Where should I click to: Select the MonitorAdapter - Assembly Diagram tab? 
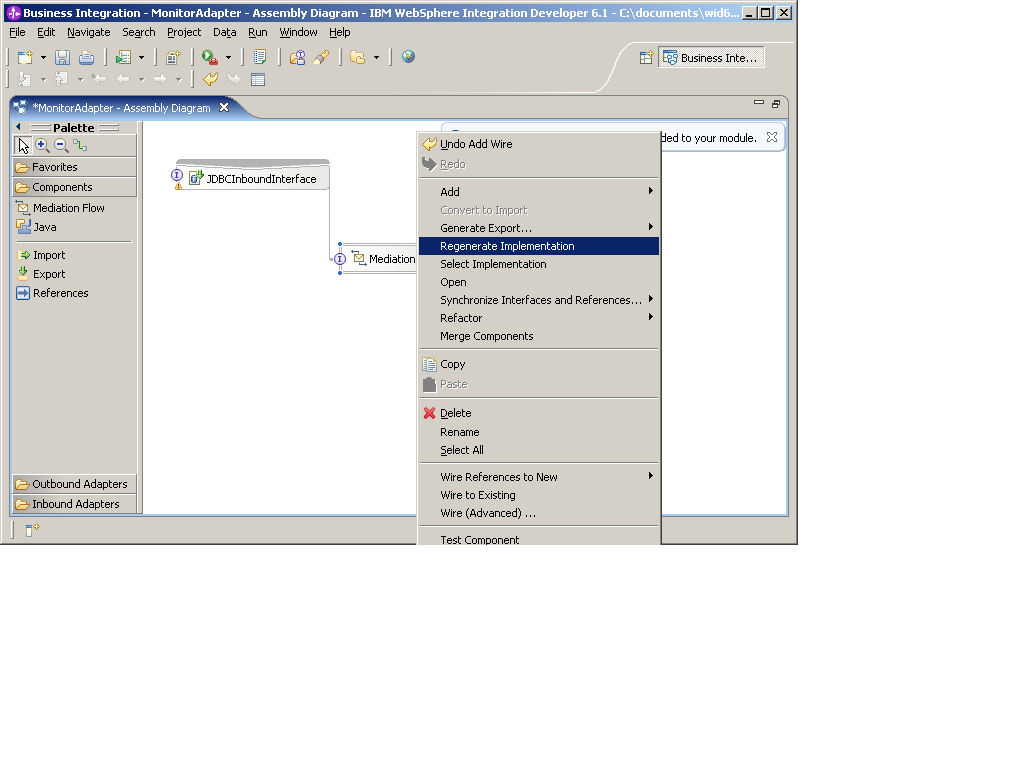click(x=121, y=108)
